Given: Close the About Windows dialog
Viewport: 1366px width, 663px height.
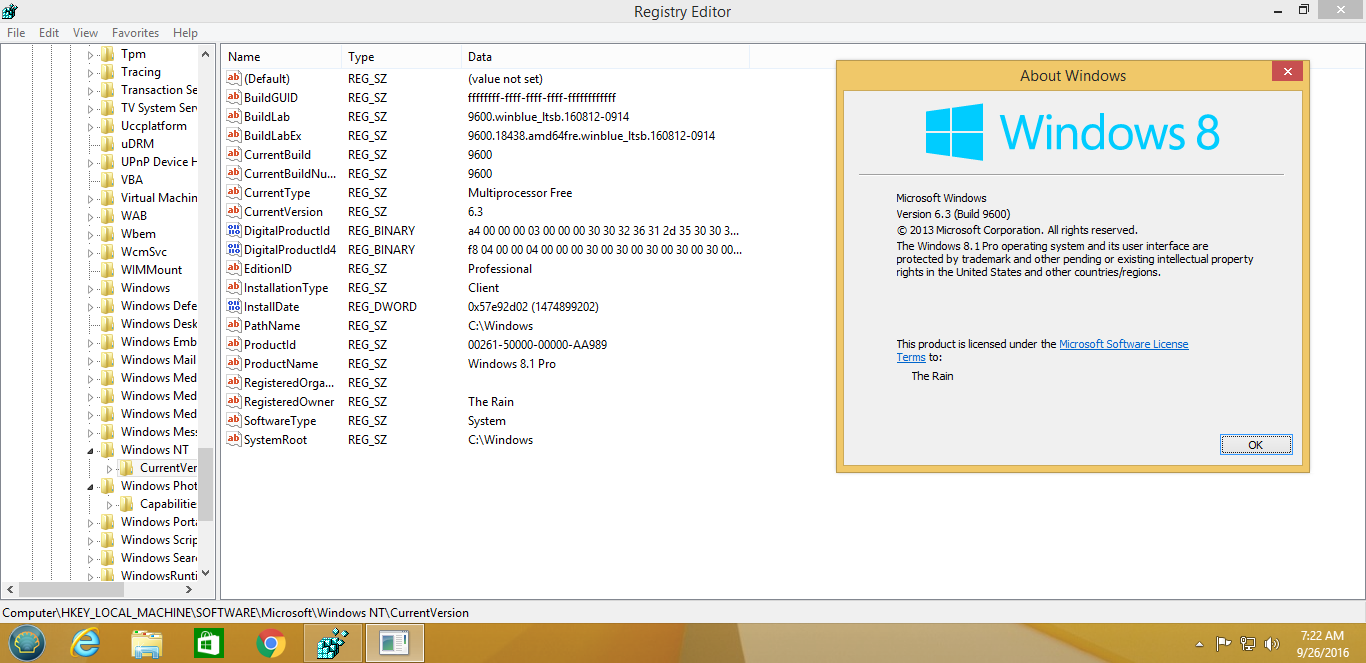Looking at the screenshot, I should pos(1286,72).
